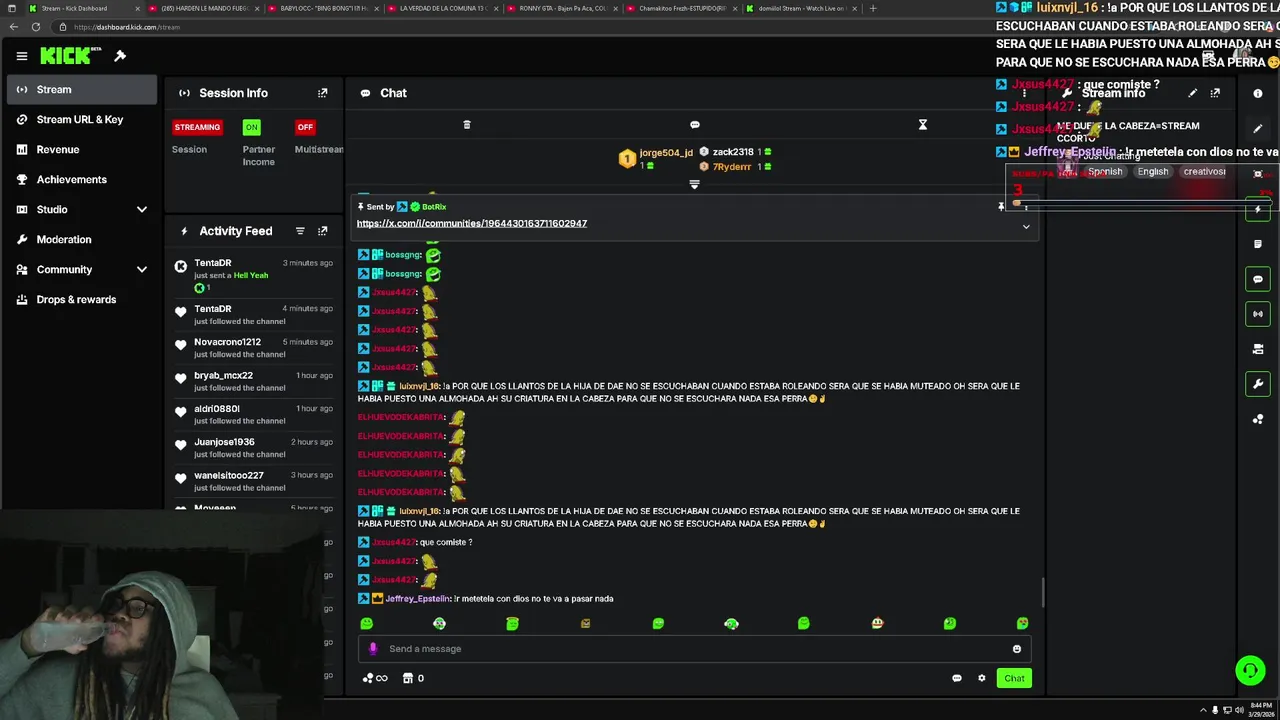Edit Stream Info with pencil icon
The width and height of the screenshot is (1280, 720).
click(x=1192, y=93)
